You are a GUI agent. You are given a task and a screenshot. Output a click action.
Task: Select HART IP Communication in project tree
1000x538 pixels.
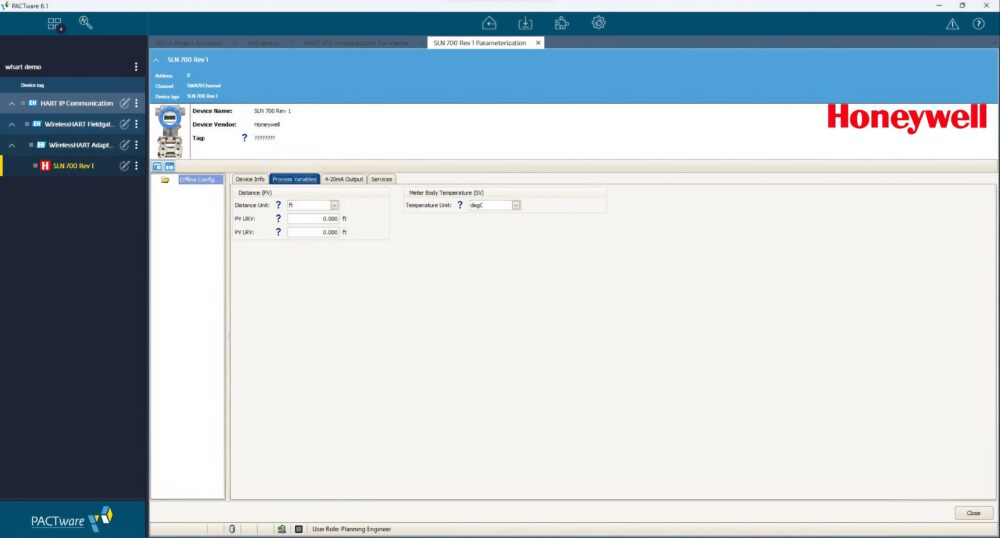pos(77,103)
